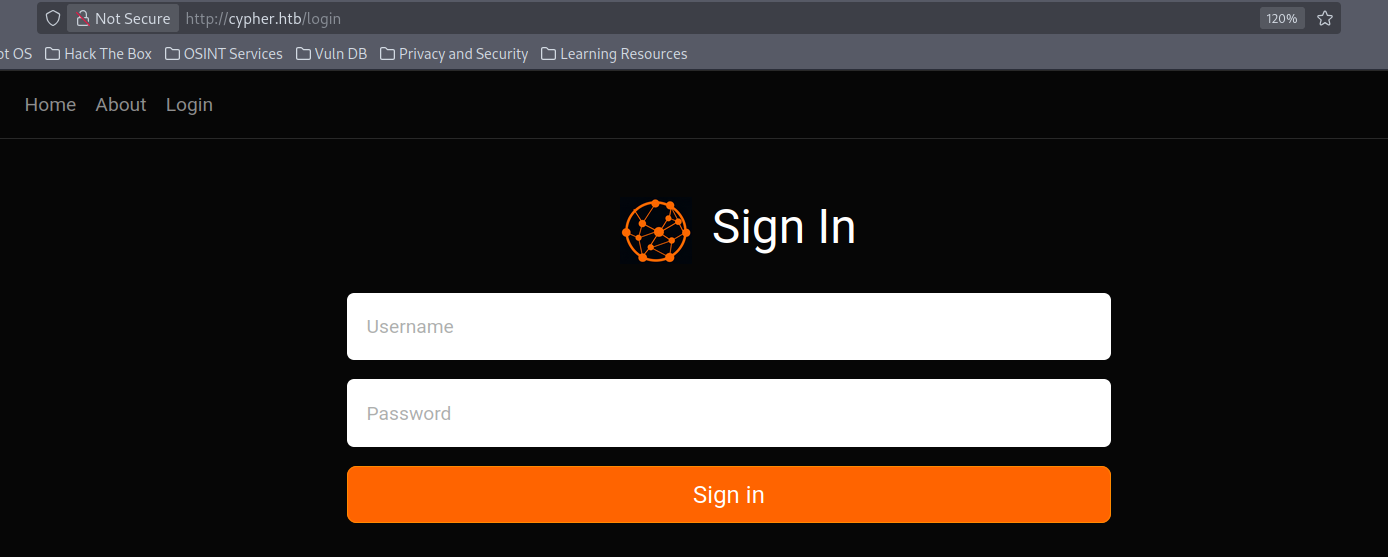The height and width of the screenshot is (557, 1388).
Task: Click the orange network globe logo
Action: [656, 231]
